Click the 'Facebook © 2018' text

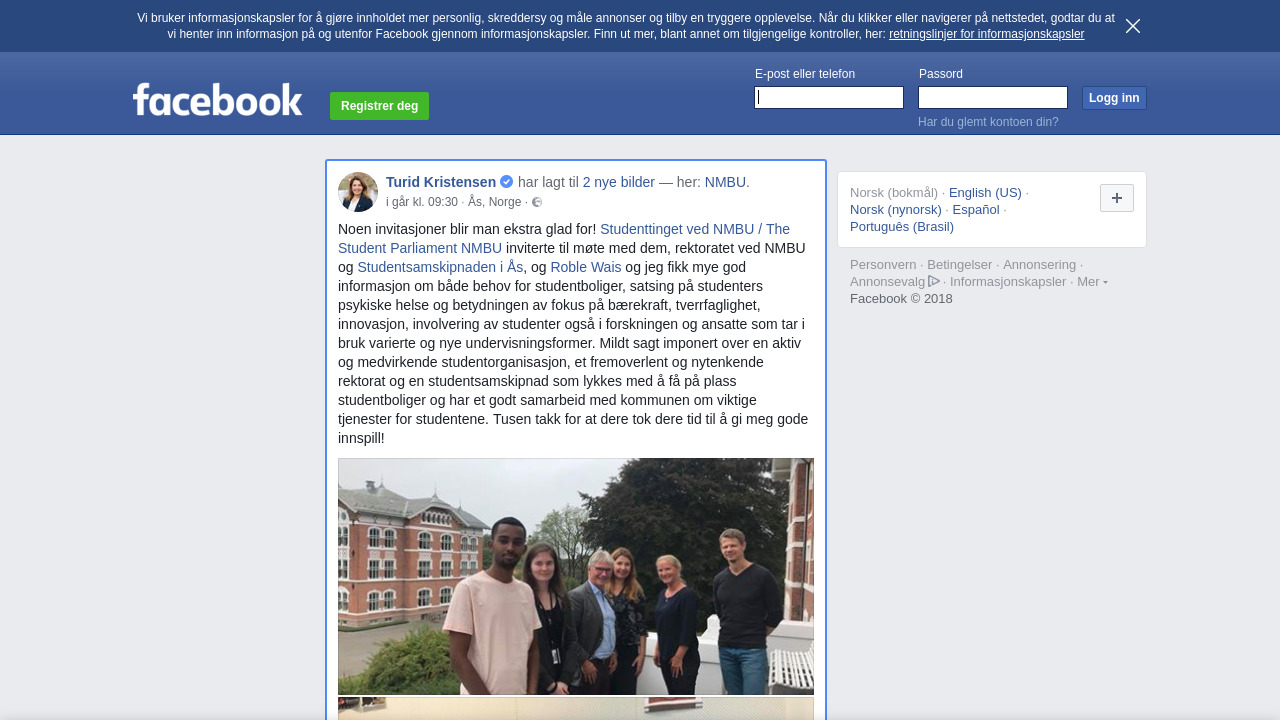(901, 298)
